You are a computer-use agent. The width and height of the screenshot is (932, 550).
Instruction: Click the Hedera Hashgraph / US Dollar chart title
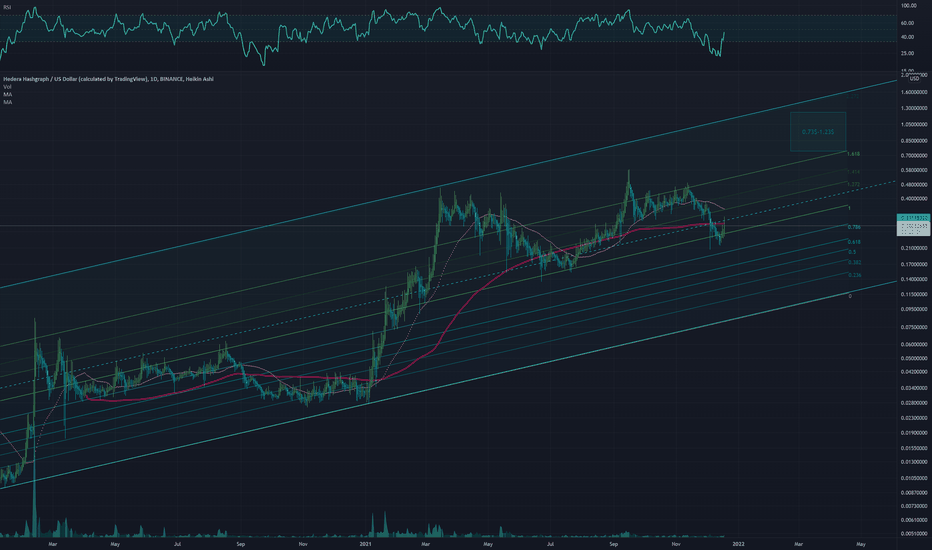(x=108, y=78)
